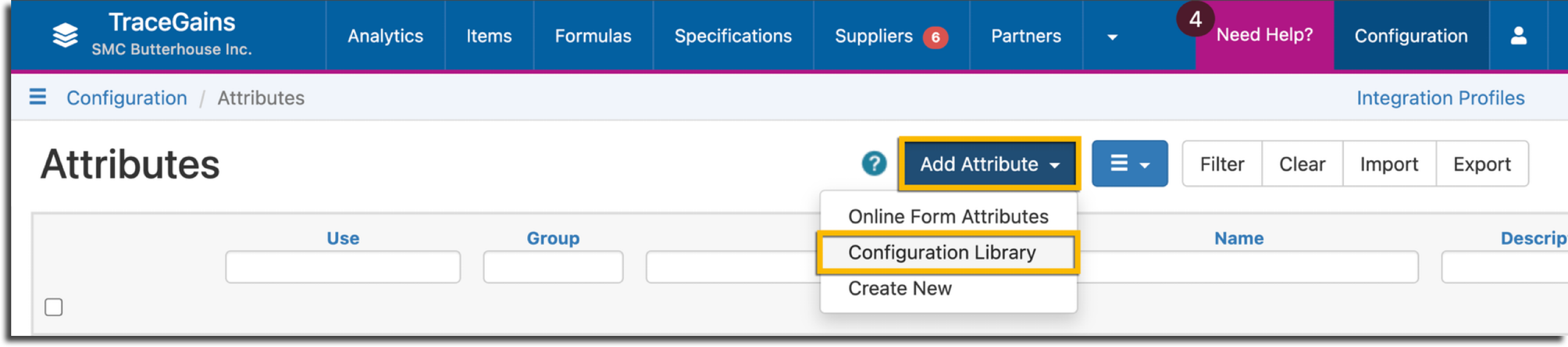Click the TraceGains stacked layers logo
The height and width of the screenshot is (347, 1568).
tap(65, 35)
